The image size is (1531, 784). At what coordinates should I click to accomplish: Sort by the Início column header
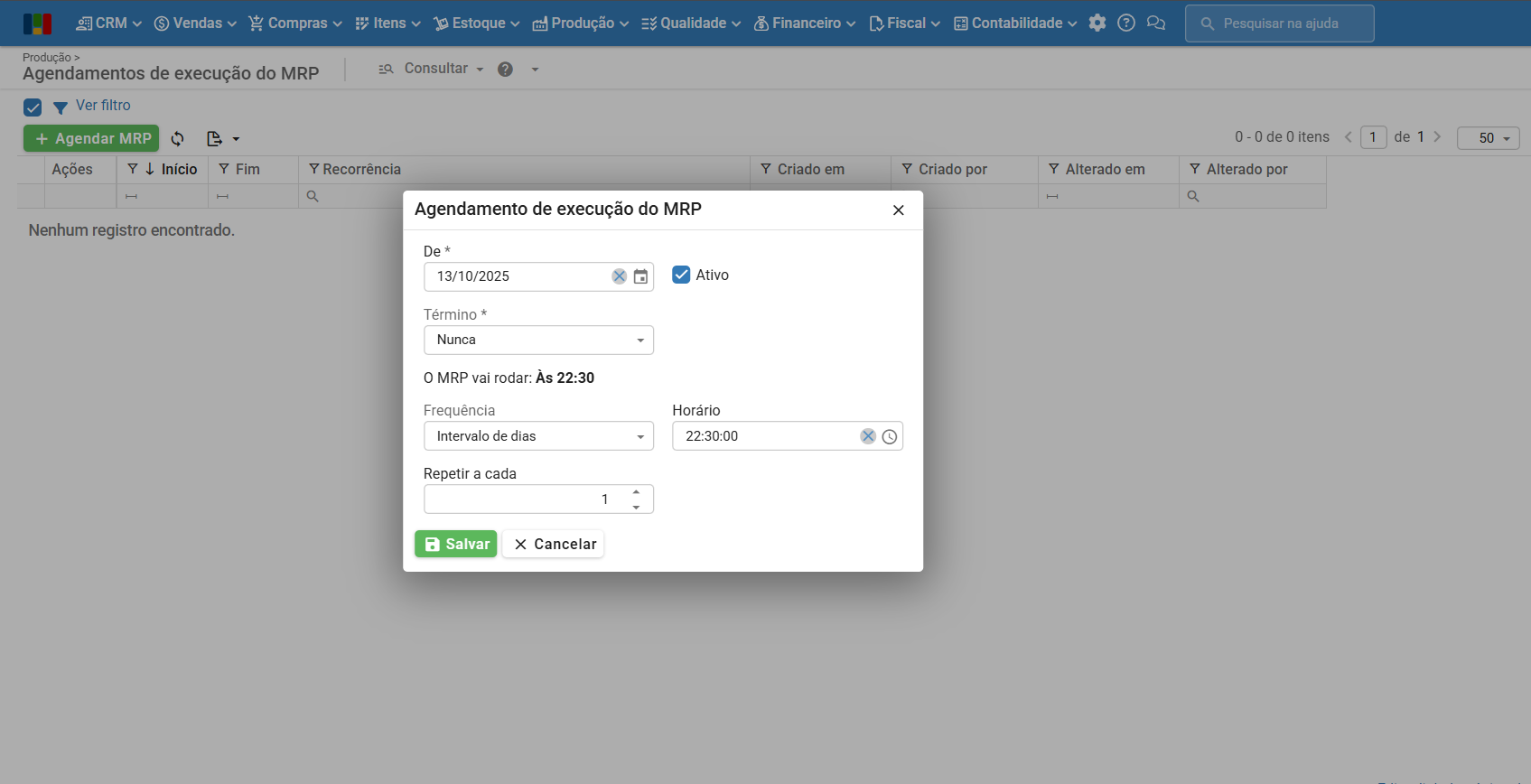(179, 169)
